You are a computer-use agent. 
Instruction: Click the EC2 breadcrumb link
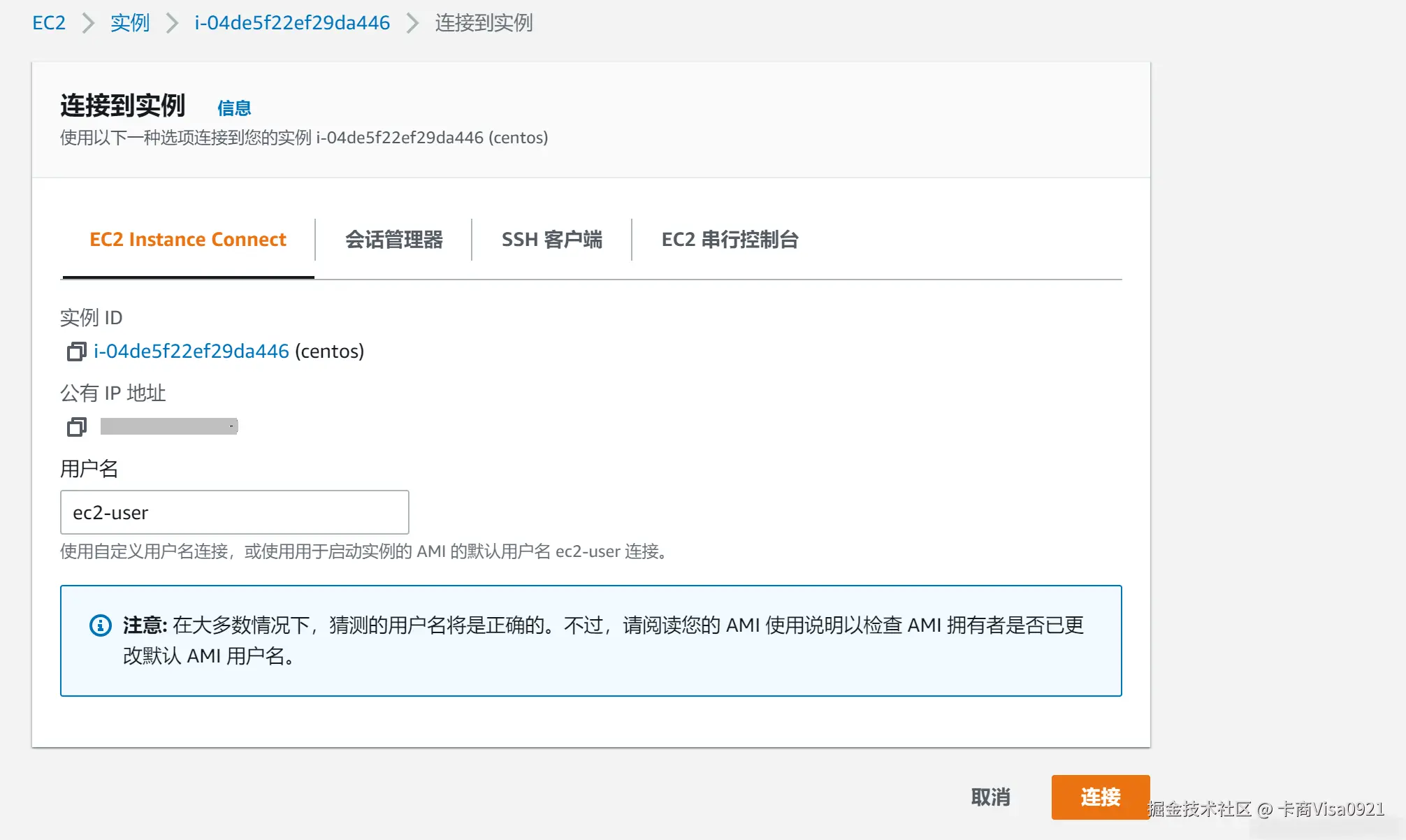click(49, 23)
